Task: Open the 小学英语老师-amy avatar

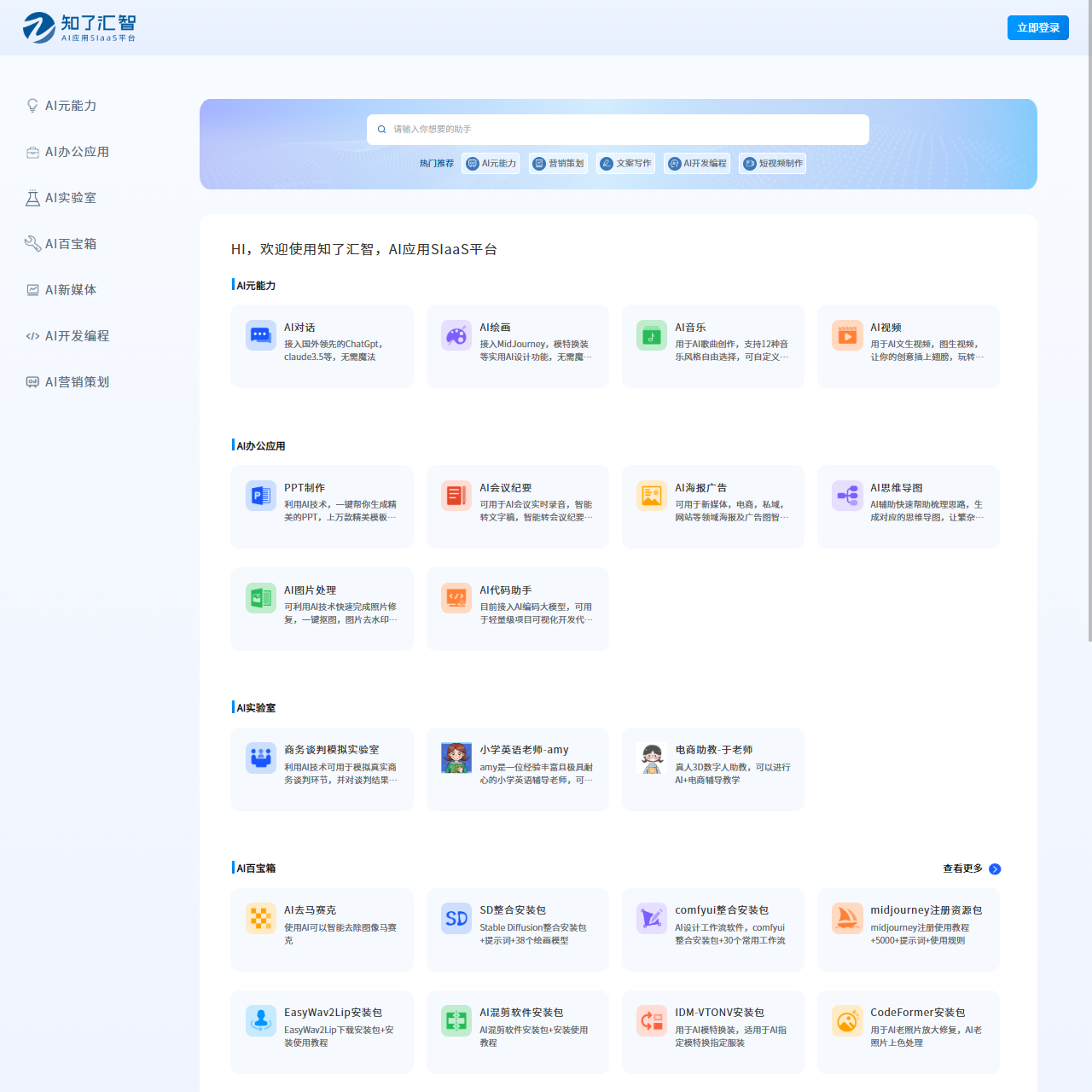Action: tap(456, 758)
